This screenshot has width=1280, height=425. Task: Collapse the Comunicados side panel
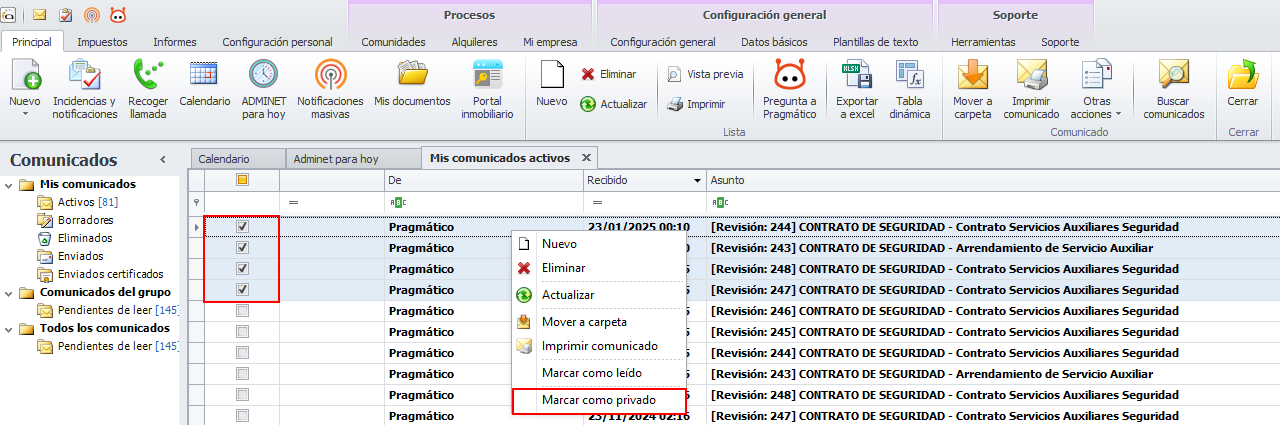point(163,160)
